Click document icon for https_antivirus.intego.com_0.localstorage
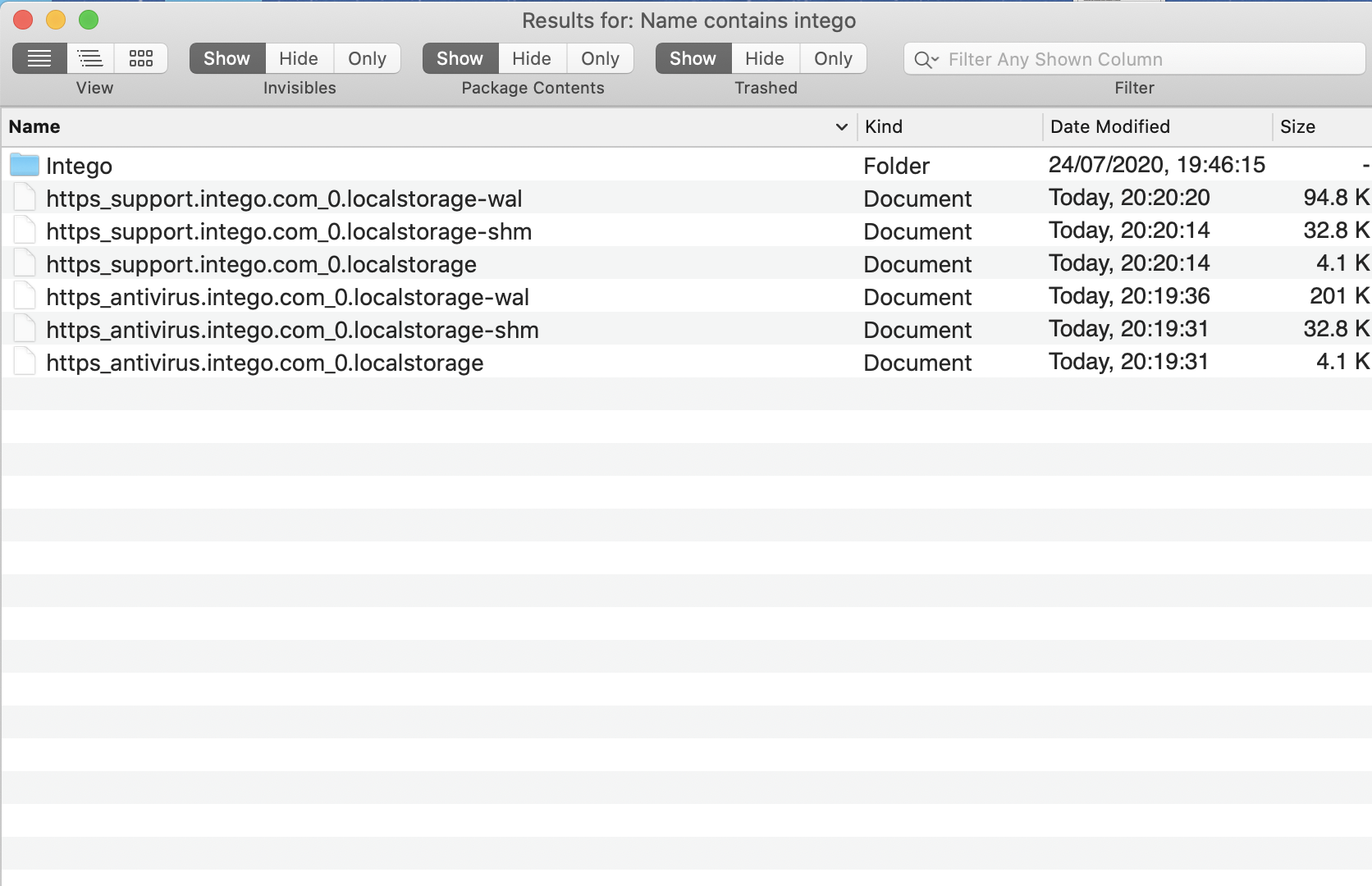Screen dimensions: 1372x886 (25, 362)
